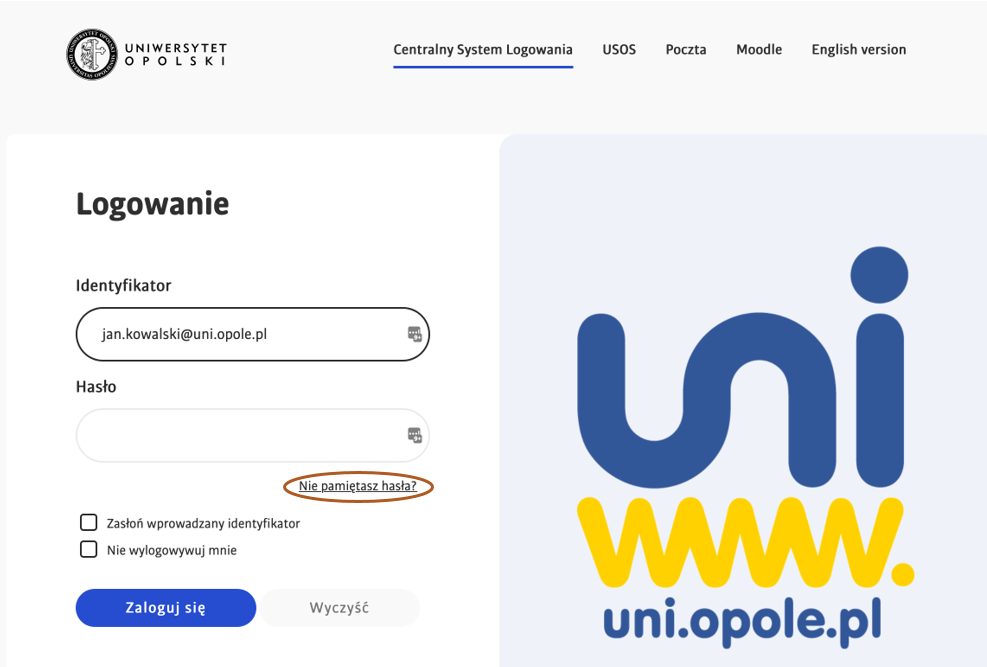
Task: Click the 'Wyczyść' button
Action: (x=339, y=607)
